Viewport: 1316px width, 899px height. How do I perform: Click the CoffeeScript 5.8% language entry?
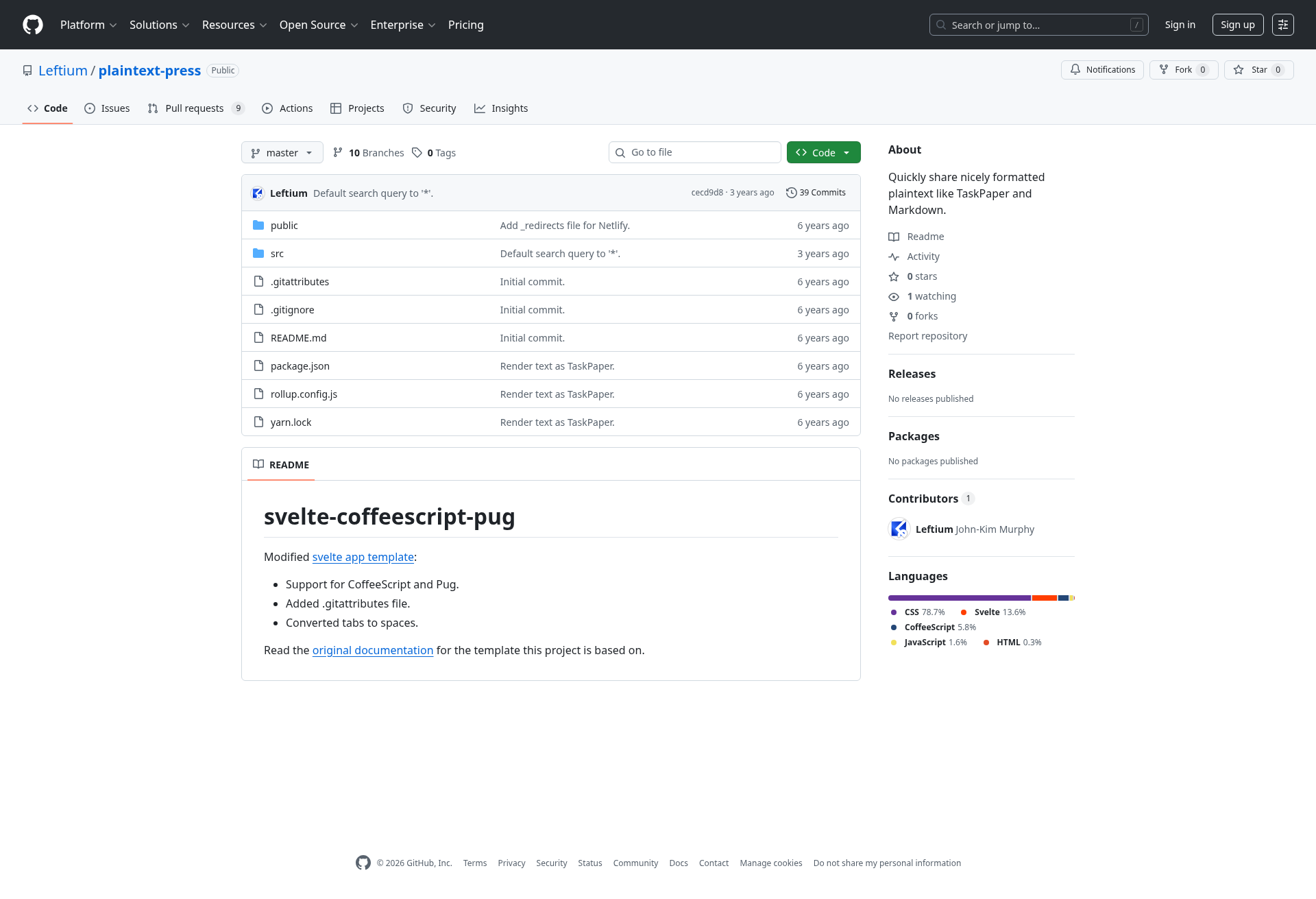(933, 627)
